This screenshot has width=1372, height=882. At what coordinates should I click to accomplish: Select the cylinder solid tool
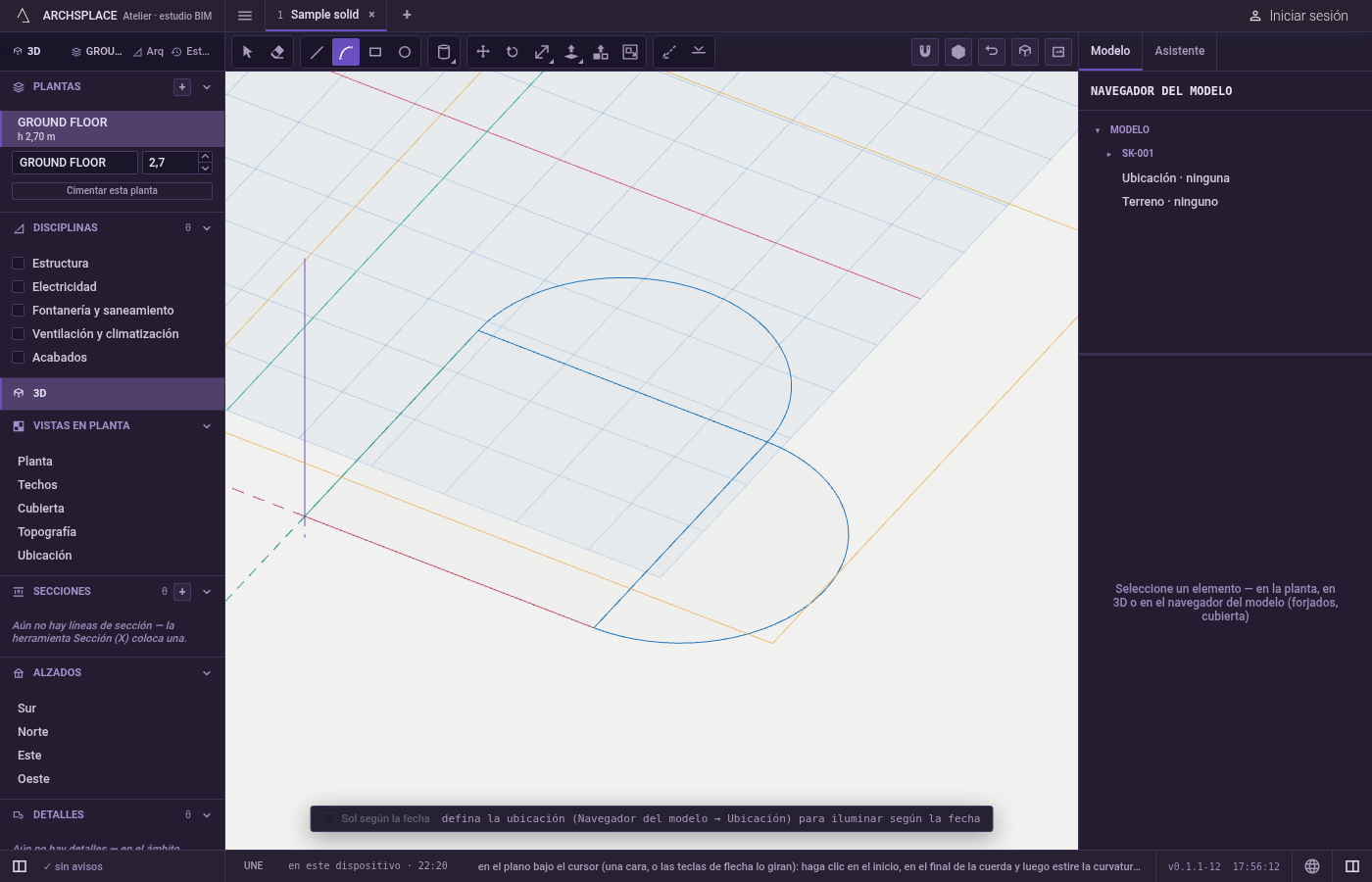[x=444, y=52]
